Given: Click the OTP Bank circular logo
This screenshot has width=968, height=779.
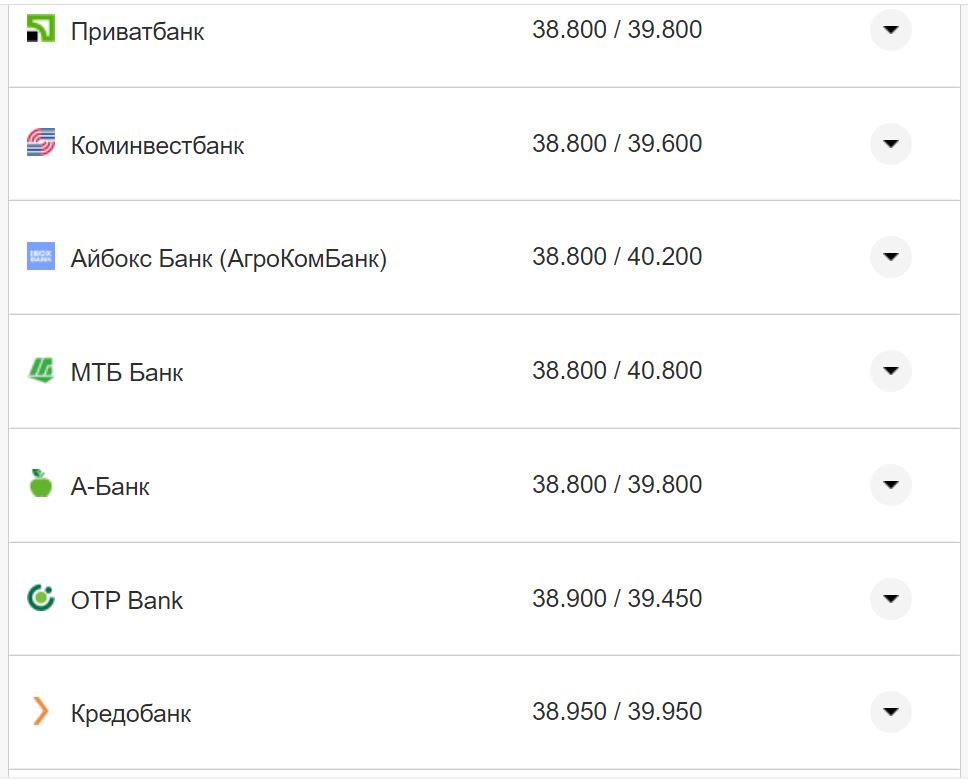Looking at the screenshot, I should (40, 598).
